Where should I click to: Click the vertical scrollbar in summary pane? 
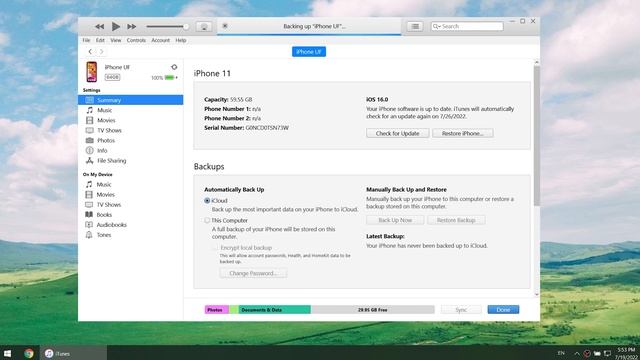click(537, 135)
